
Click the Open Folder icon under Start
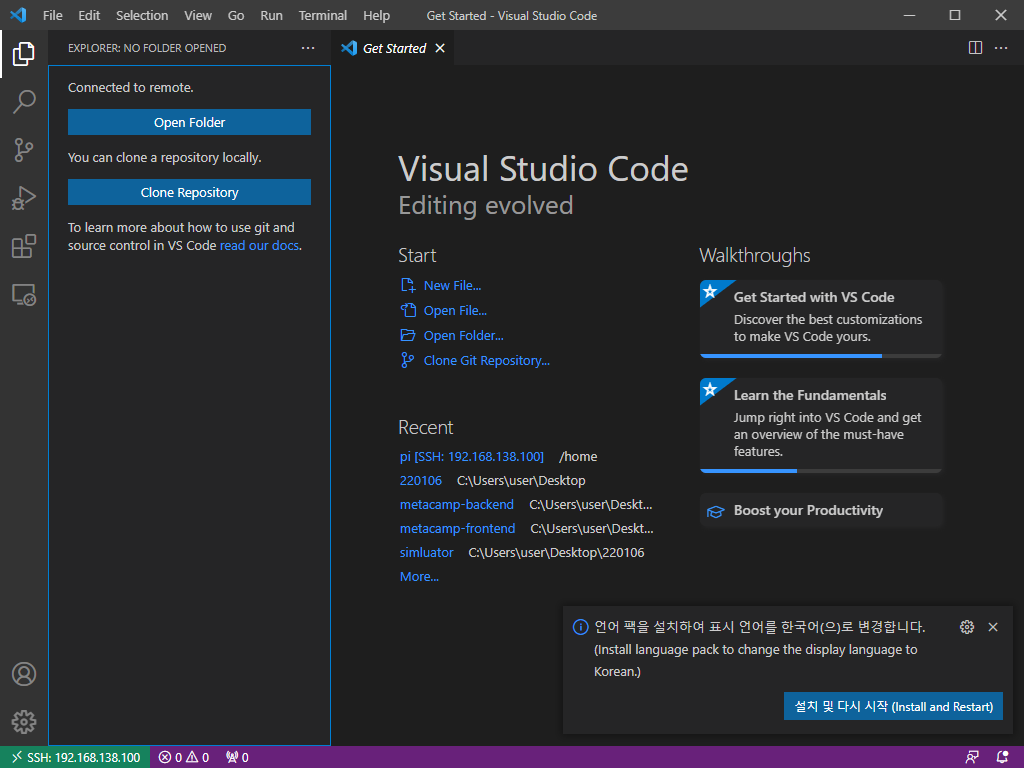(408, 335)
